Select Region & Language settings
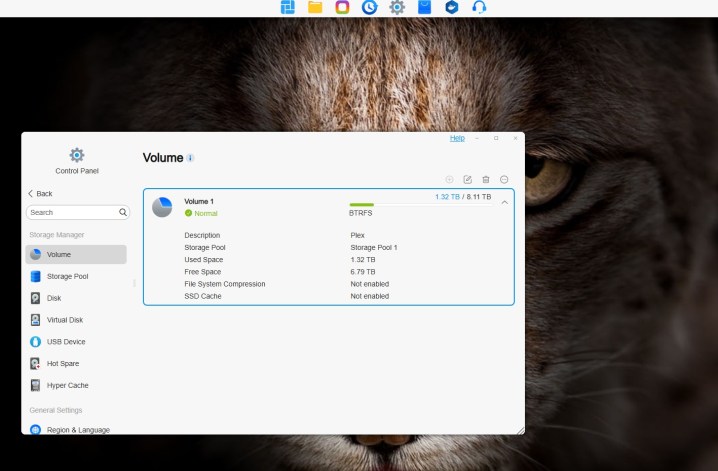This screenshot has width=718, height=471. [x=77, y=429]
